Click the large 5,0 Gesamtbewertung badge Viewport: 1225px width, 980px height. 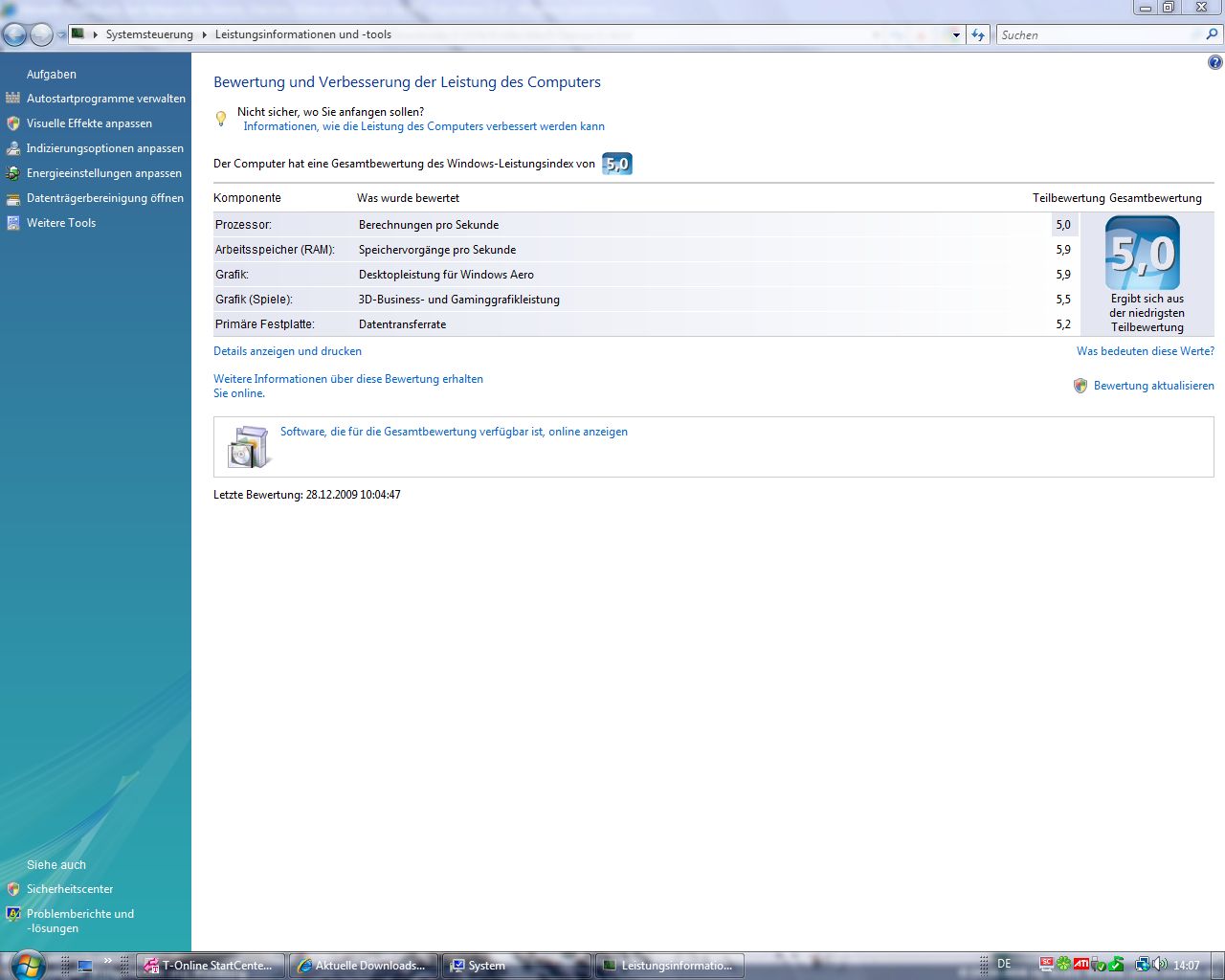(x=1143, y=253)
